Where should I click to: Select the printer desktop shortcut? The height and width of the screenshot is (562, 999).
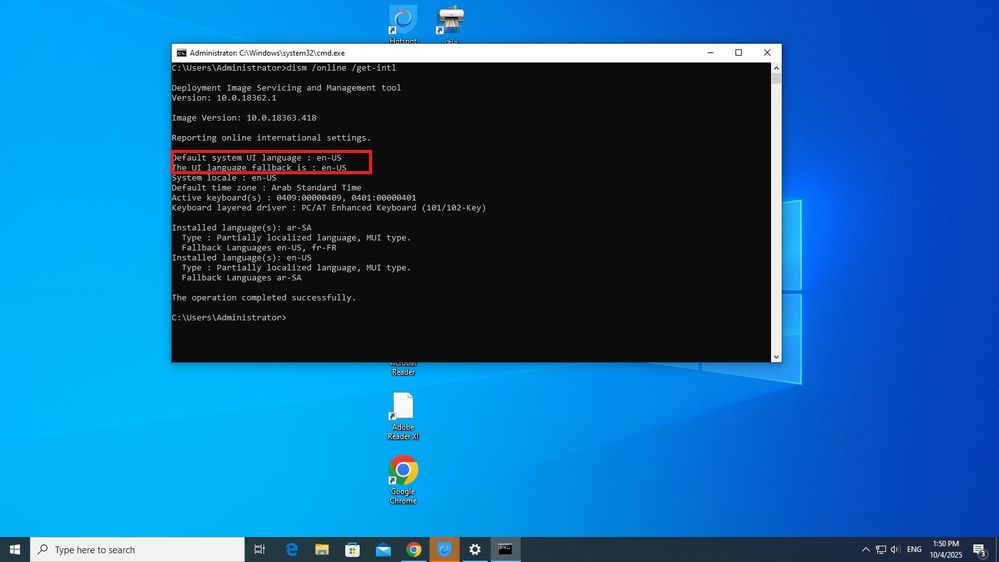(450, 23)
